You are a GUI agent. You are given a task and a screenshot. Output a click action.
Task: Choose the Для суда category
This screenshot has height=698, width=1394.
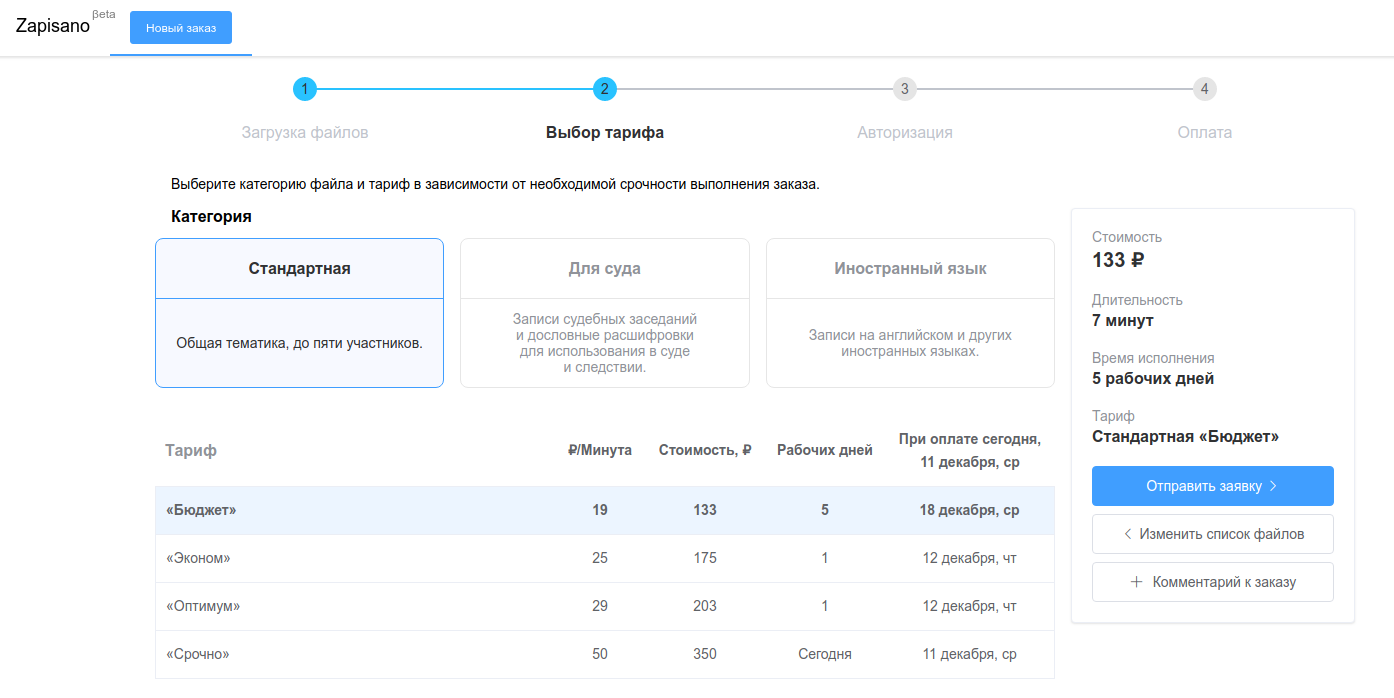(604, 312)
